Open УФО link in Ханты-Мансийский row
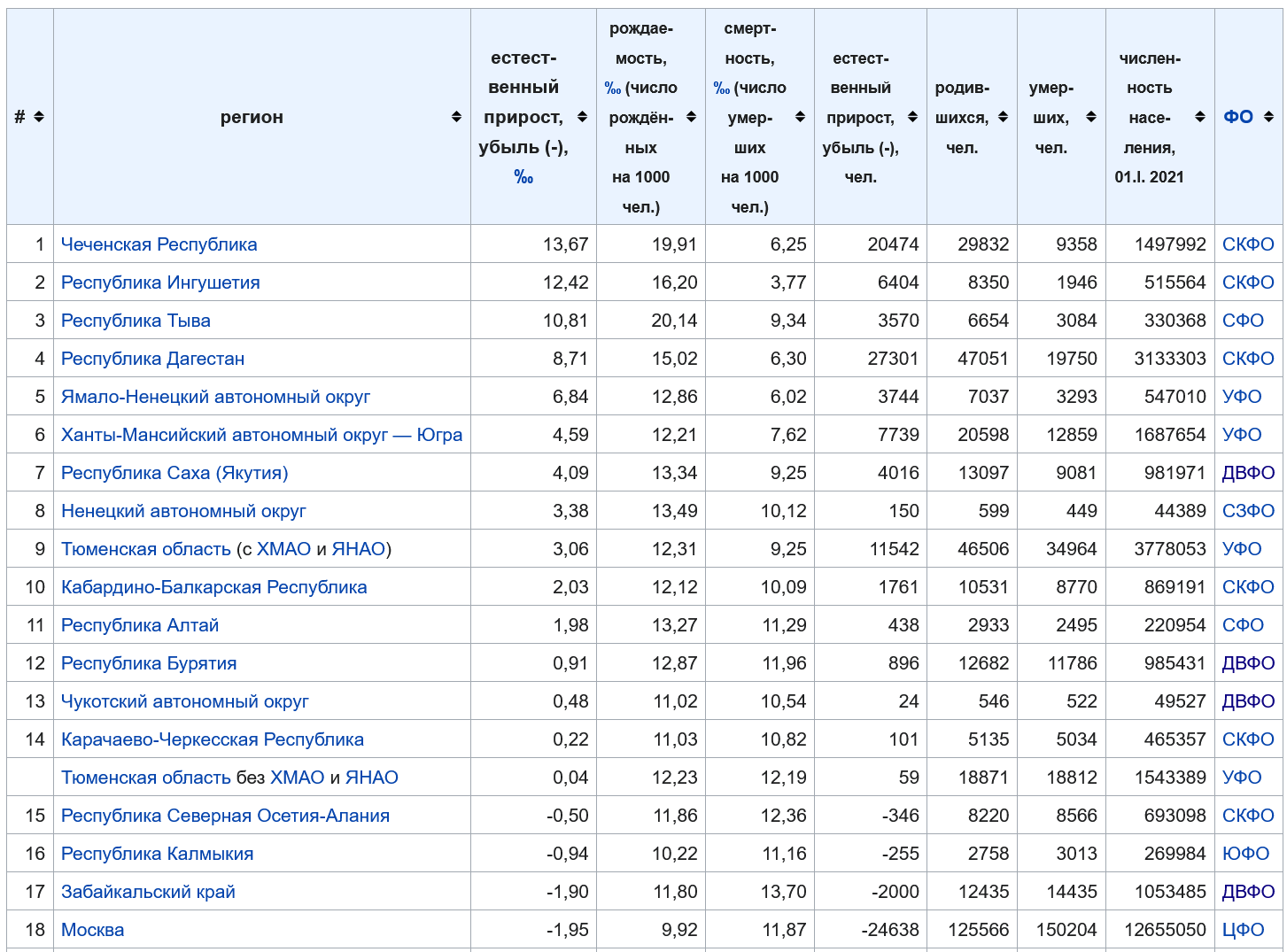The height and width of the screenshot is (952, 1287). (1242, 435)
